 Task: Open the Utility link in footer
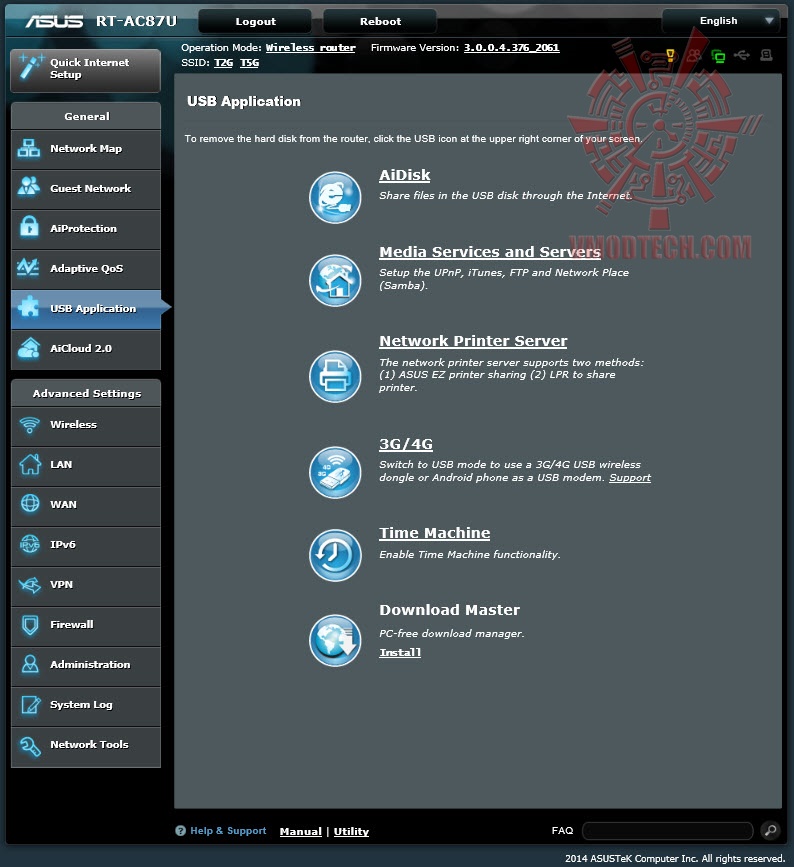click(x=351, y=831)
